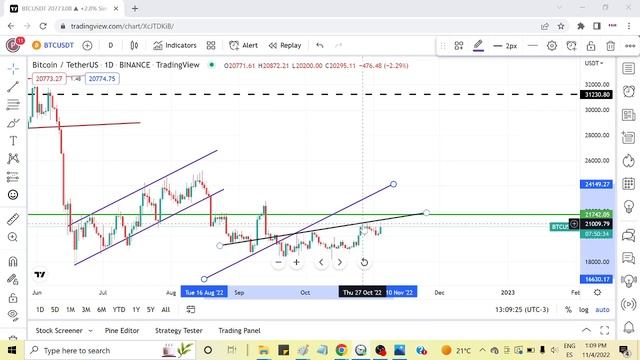Open drawing settings gear
Image resolution: width=640 pixels, height=360 pixels.
pyautogui.click(x=552, y=46)
